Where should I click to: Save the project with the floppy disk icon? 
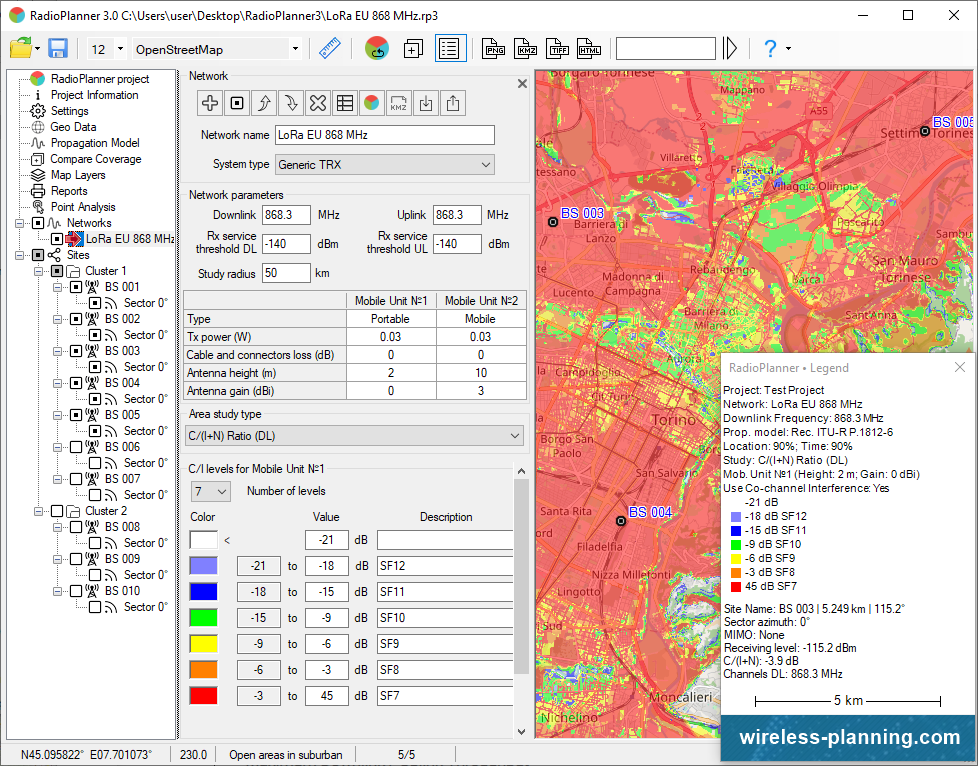(x=58, y=48)
